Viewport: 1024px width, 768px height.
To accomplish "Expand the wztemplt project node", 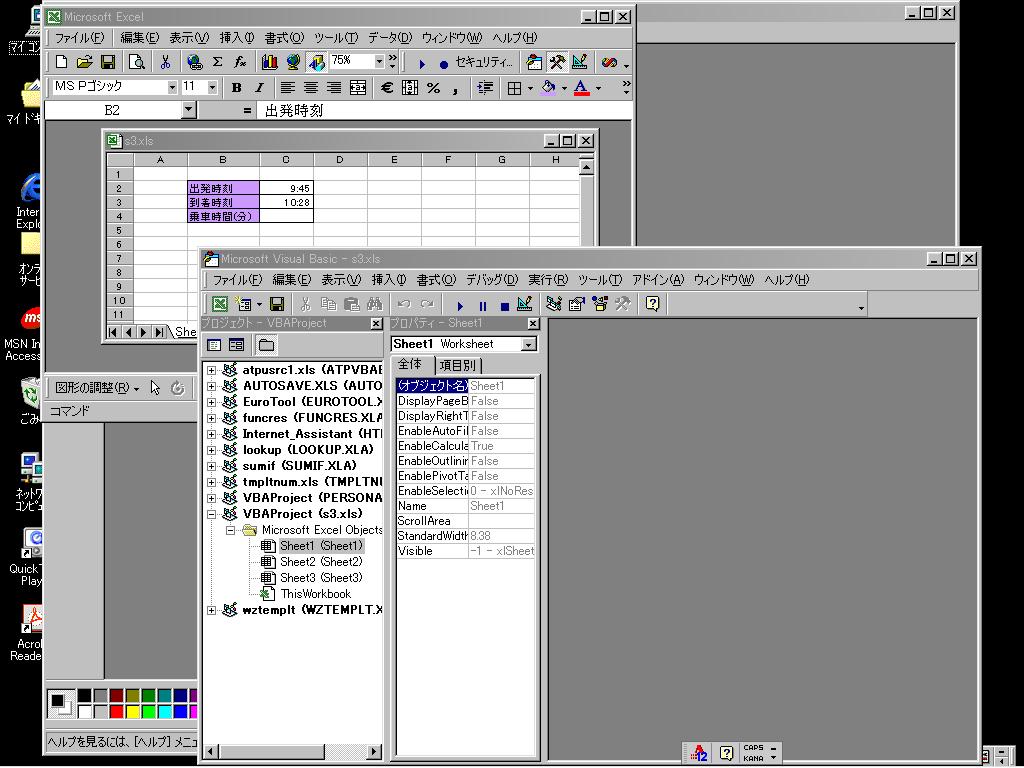I will click(x=212, y=611).
